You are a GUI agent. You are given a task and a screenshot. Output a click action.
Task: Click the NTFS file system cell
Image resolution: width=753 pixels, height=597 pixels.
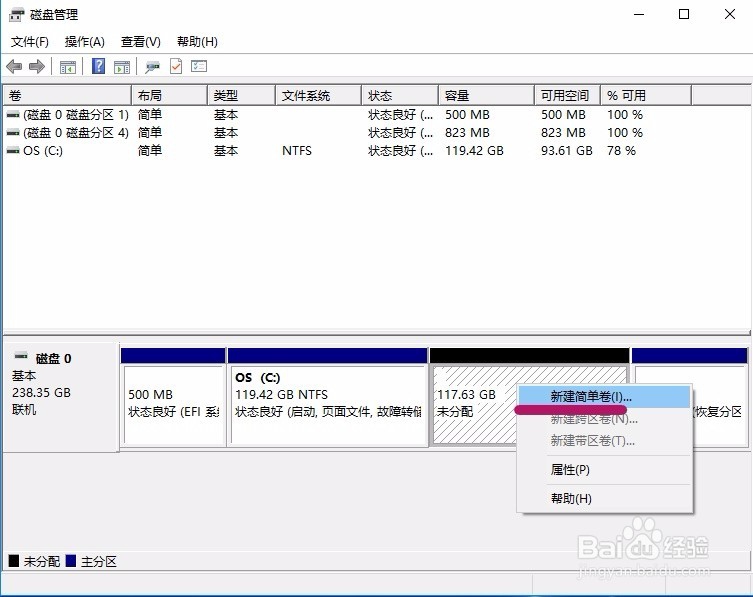point(297,151)
